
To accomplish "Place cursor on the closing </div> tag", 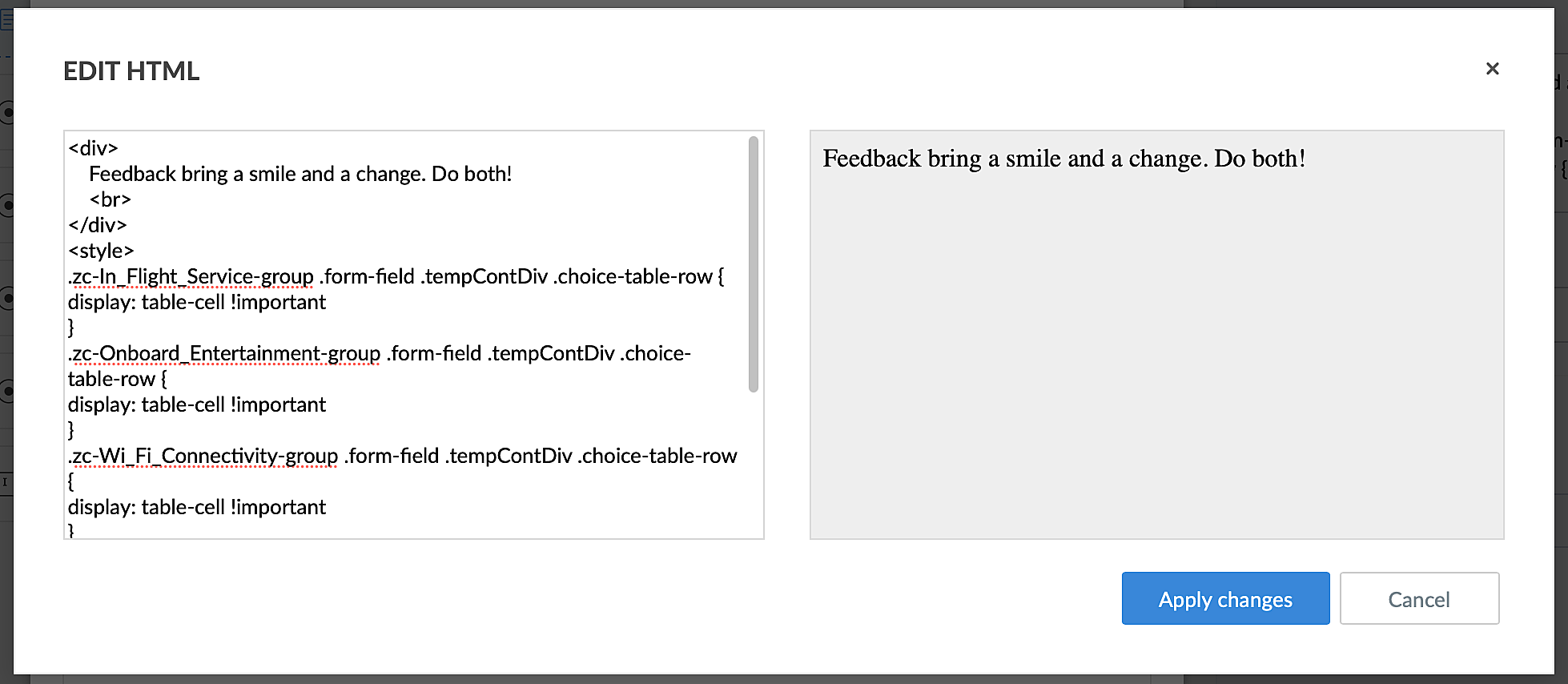I will click(98, 225).
